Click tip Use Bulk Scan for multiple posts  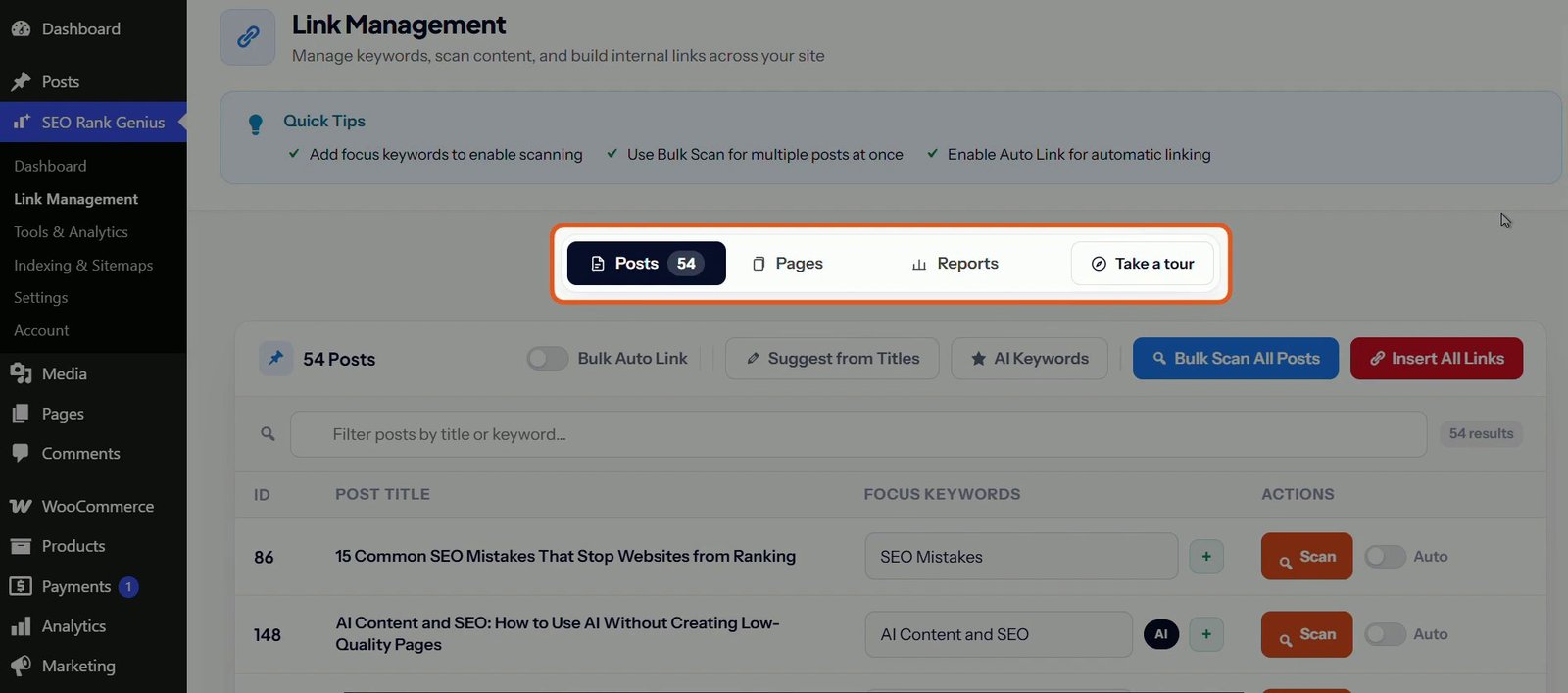coord(765,154)
